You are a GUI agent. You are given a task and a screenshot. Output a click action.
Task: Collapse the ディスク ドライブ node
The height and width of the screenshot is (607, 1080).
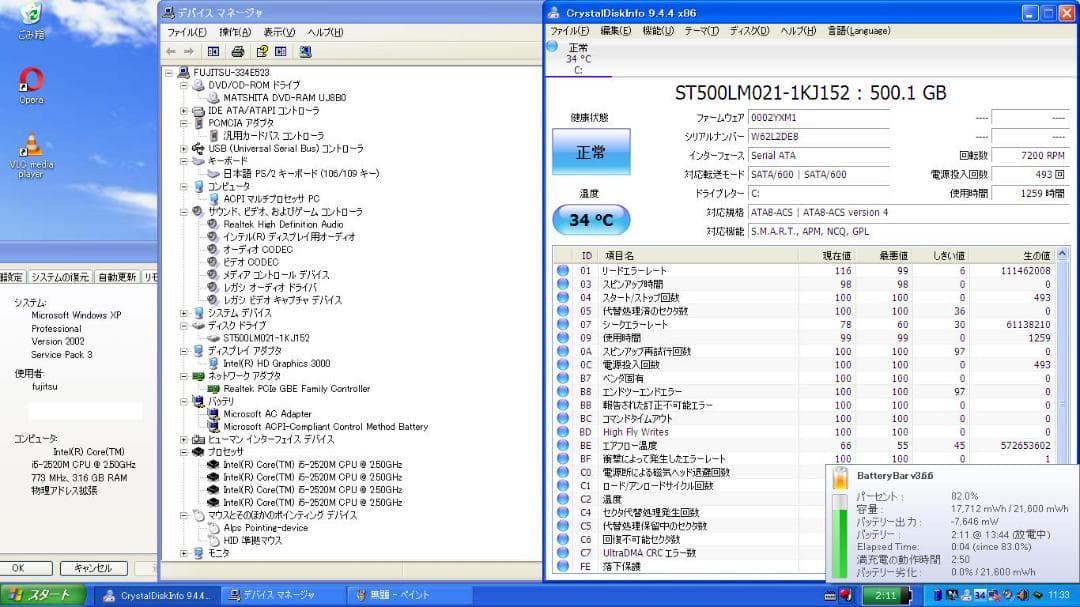[182, 326]
